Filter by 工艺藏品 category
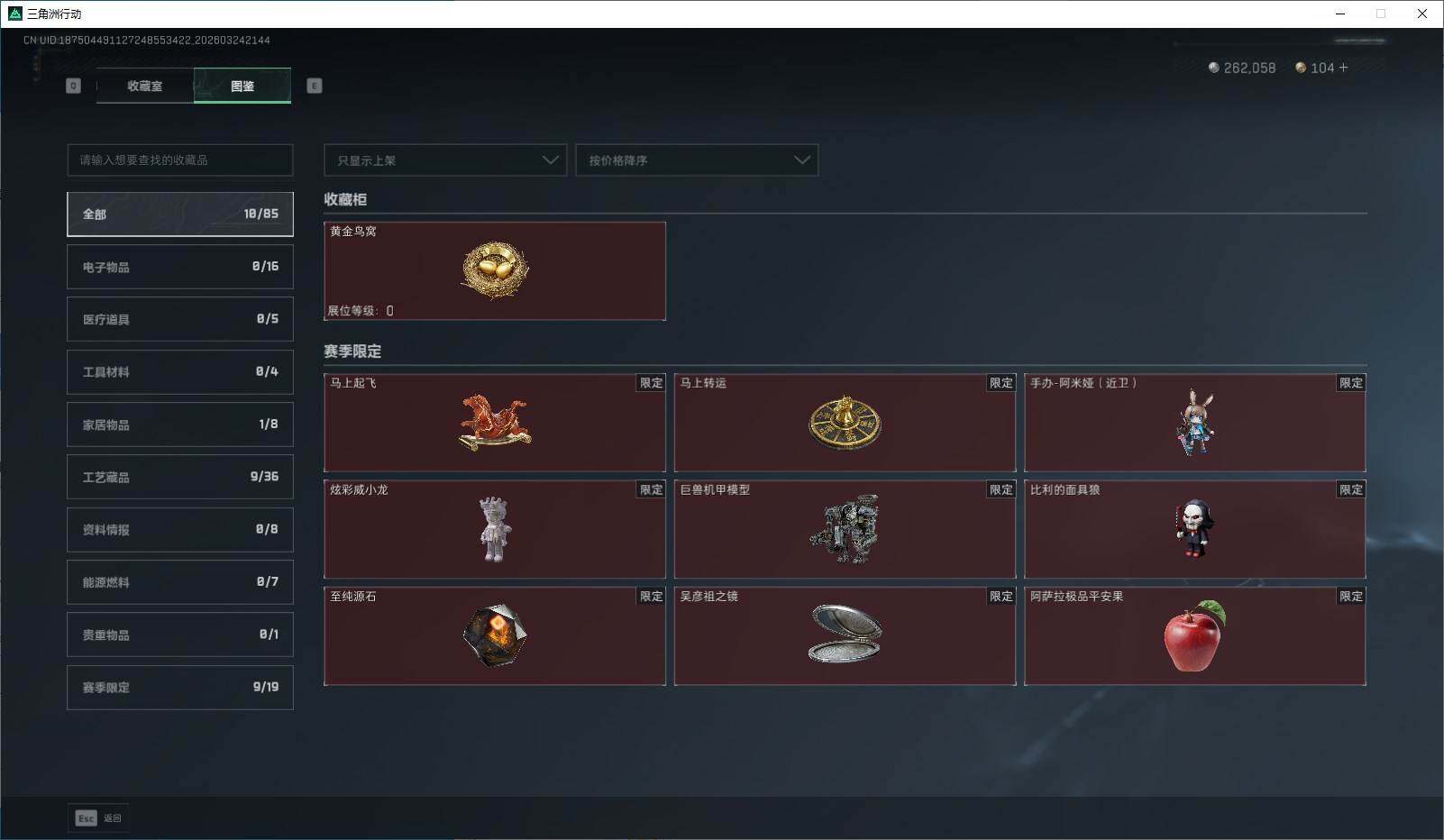 [180, 477]
